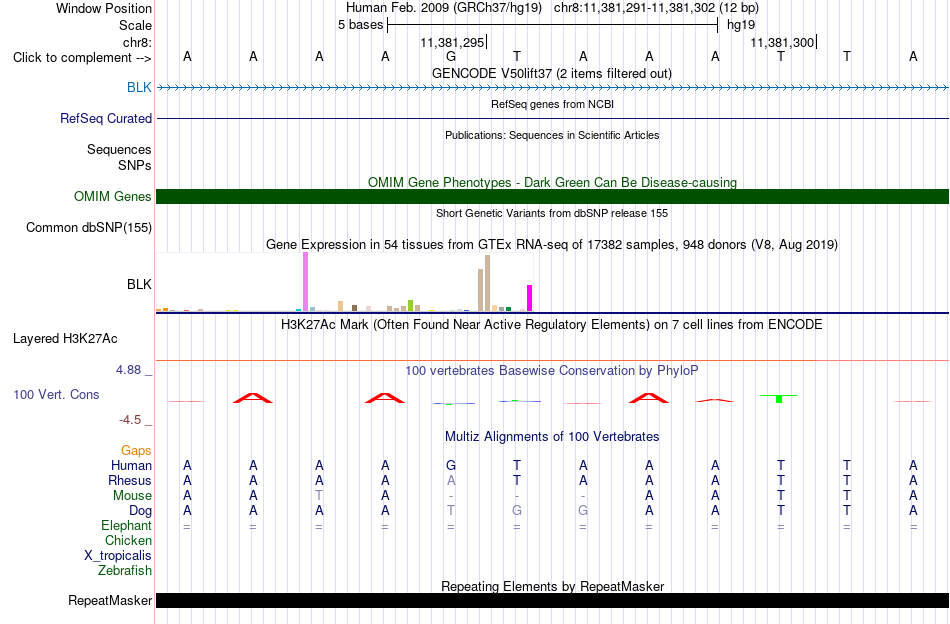
Task: Select the Common dbSNP(155) track label
Action: tap(89, 227)
